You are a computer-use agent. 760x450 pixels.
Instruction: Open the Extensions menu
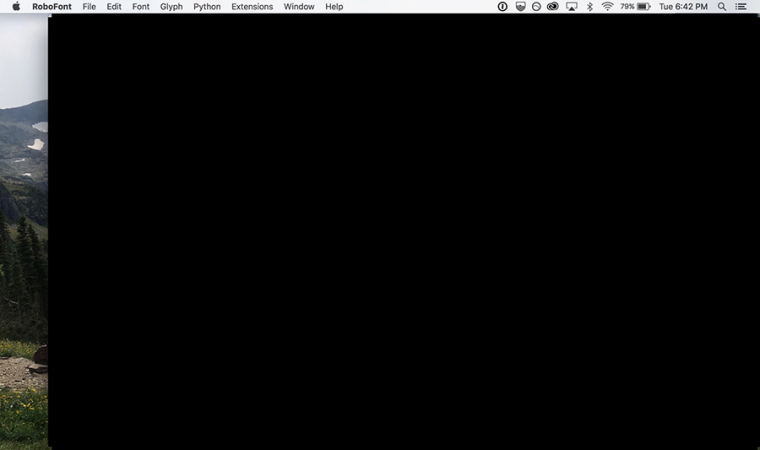click(252, 6)
